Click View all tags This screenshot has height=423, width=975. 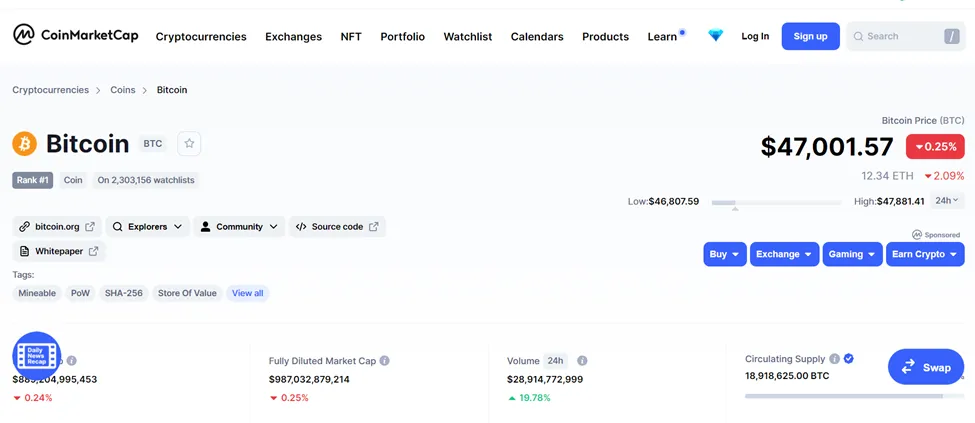[247, 293]
